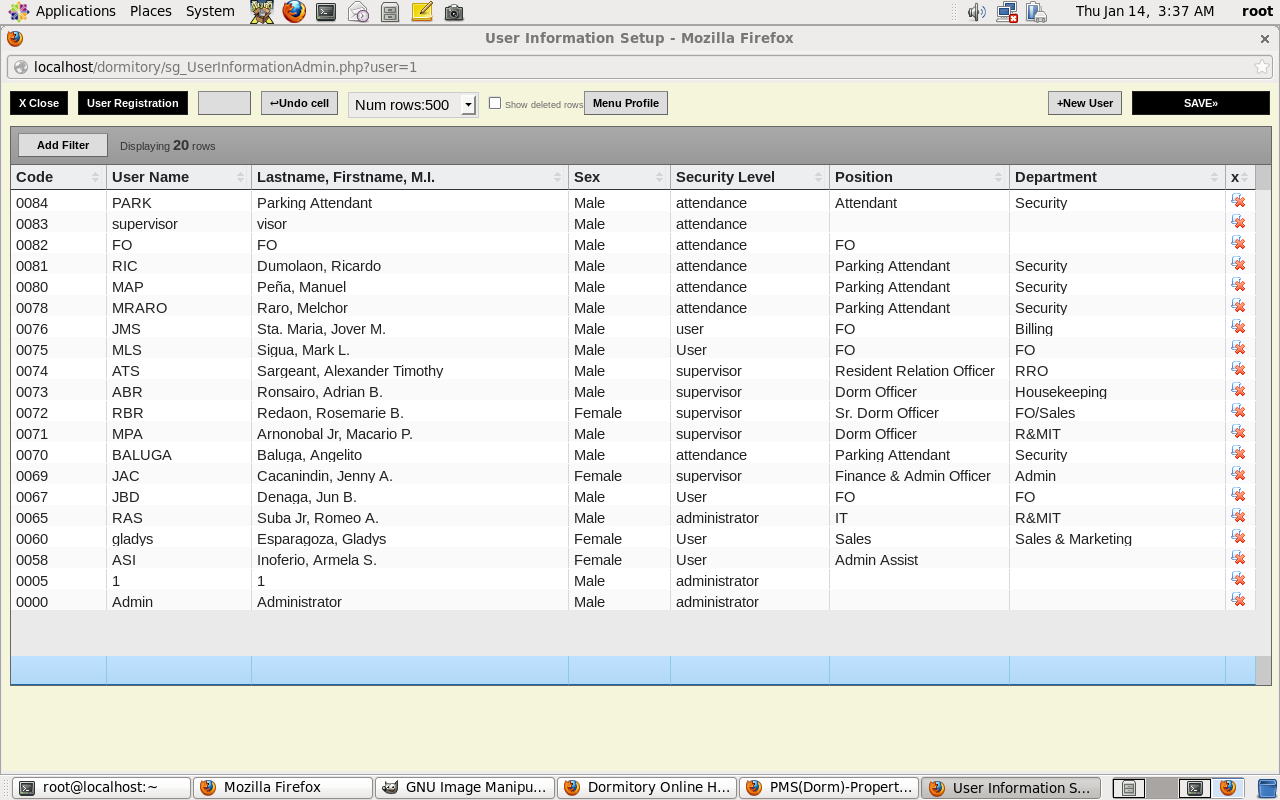Click the blank field beside User Registration

tap(224, 103)
